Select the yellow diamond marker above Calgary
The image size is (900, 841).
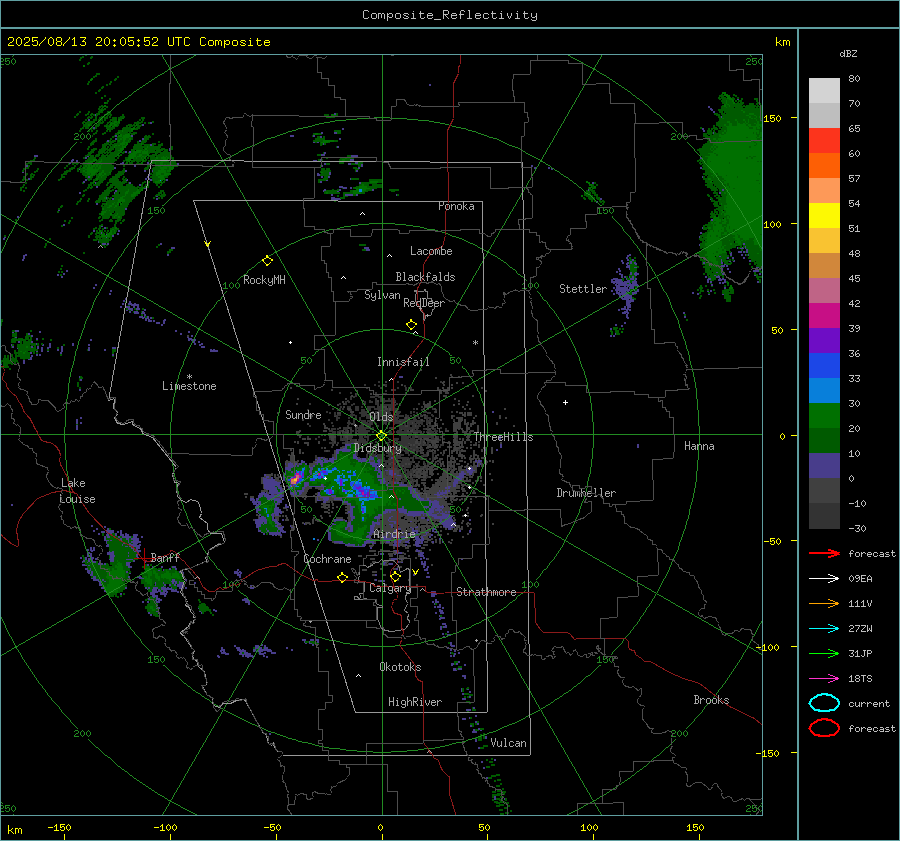tap(395, 576)
